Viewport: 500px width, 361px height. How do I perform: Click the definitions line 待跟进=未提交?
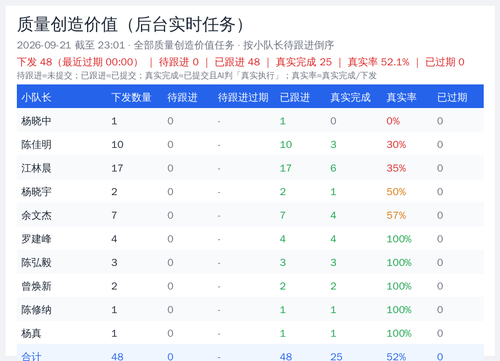point(44,76)
